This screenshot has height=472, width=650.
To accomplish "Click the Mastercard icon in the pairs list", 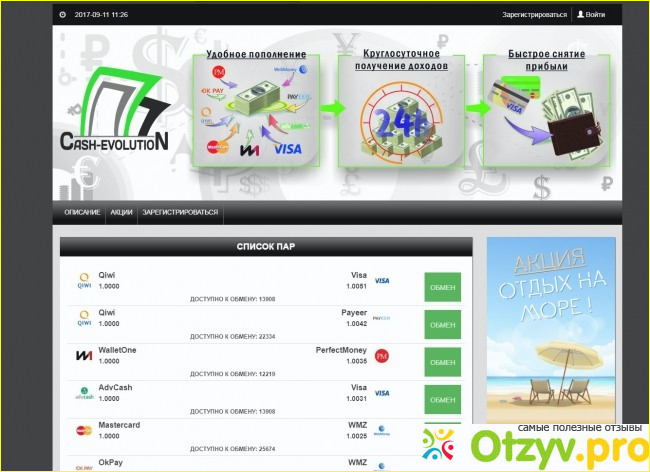I will click(x=84, y=430).
